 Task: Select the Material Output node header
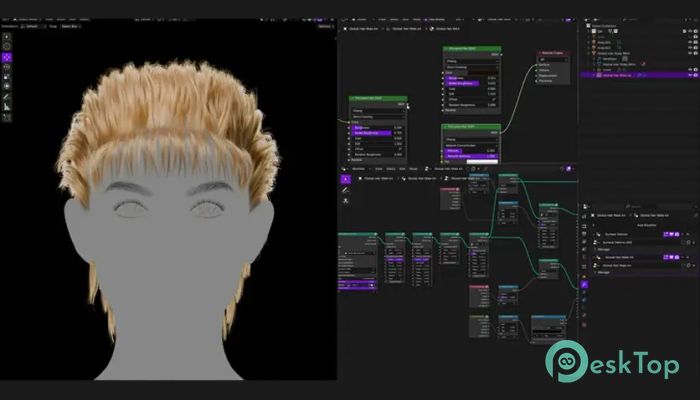point(553,53)
